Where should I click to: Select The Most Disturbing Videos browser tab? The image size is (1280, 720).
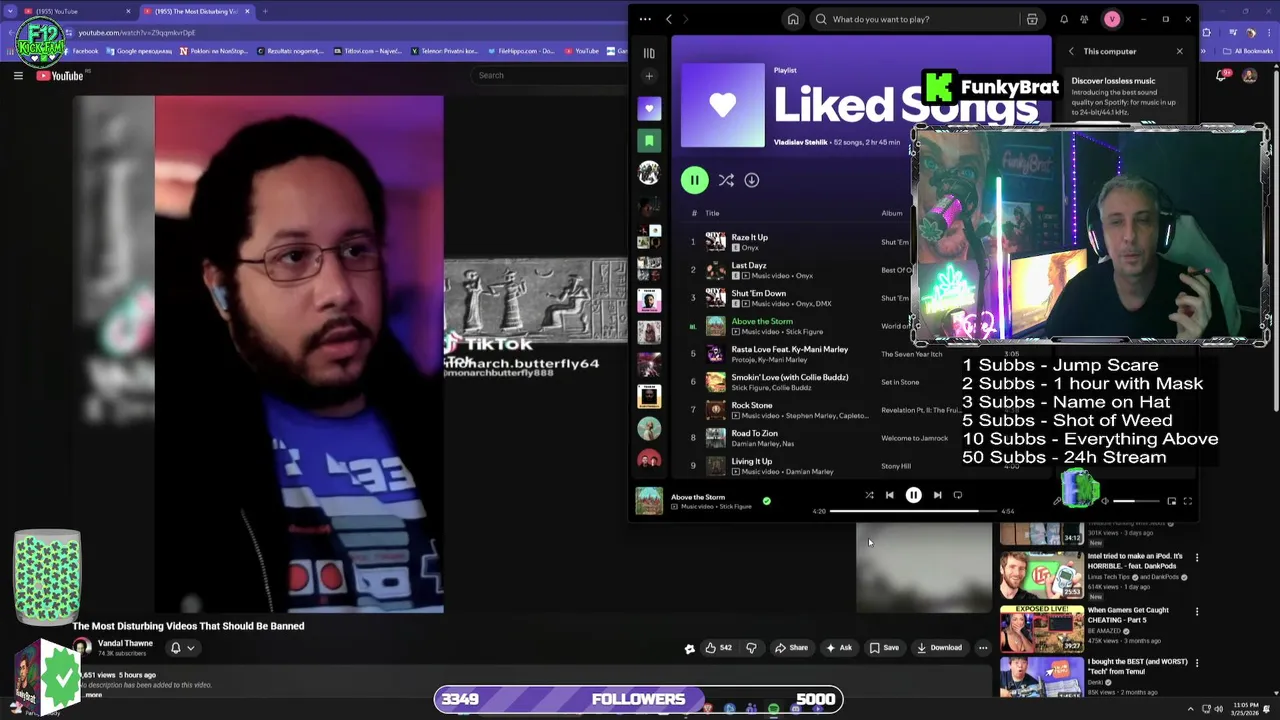click(195, 11)
